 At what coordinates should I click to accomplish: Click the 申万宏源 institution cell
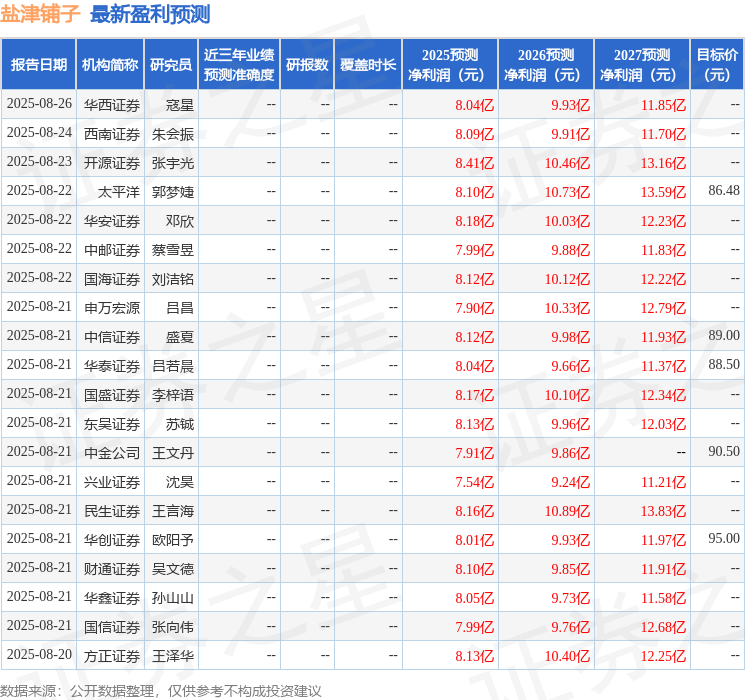[x=112, y=308]
